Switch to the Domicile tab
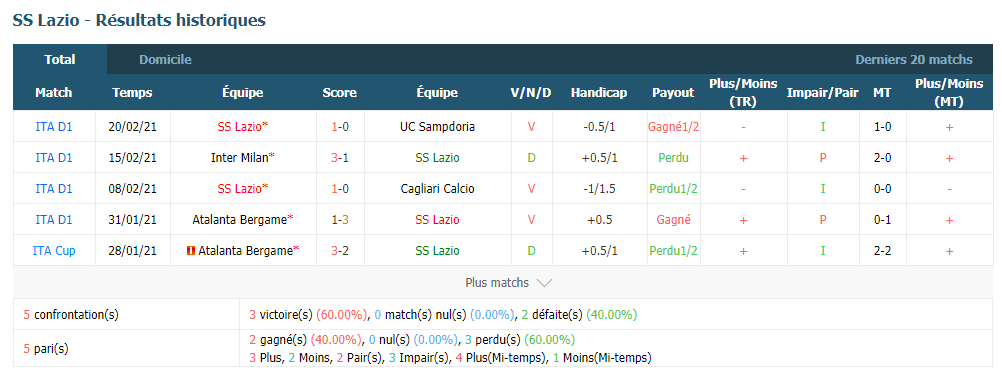Image resolution: width=1002 pixels, height=376 pixels. point(166,59)
